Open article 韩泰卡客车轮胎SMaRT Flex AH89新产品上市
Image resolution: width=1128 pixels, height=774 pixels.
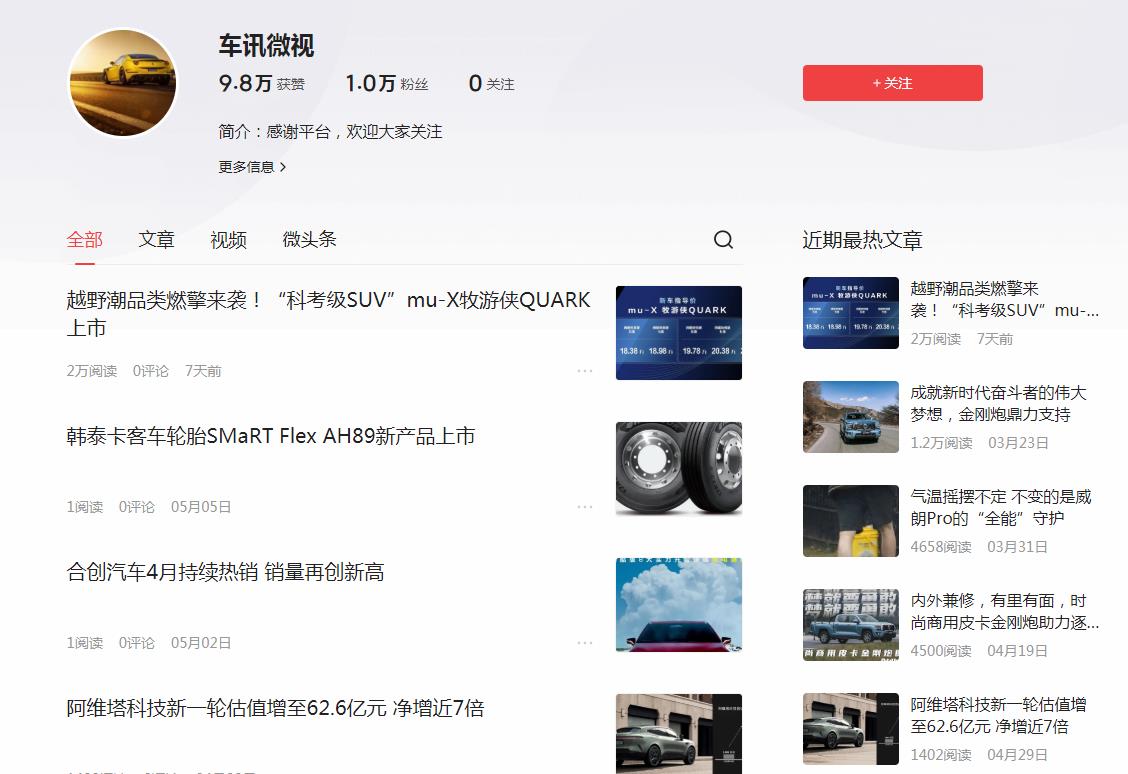pos(270,436)
